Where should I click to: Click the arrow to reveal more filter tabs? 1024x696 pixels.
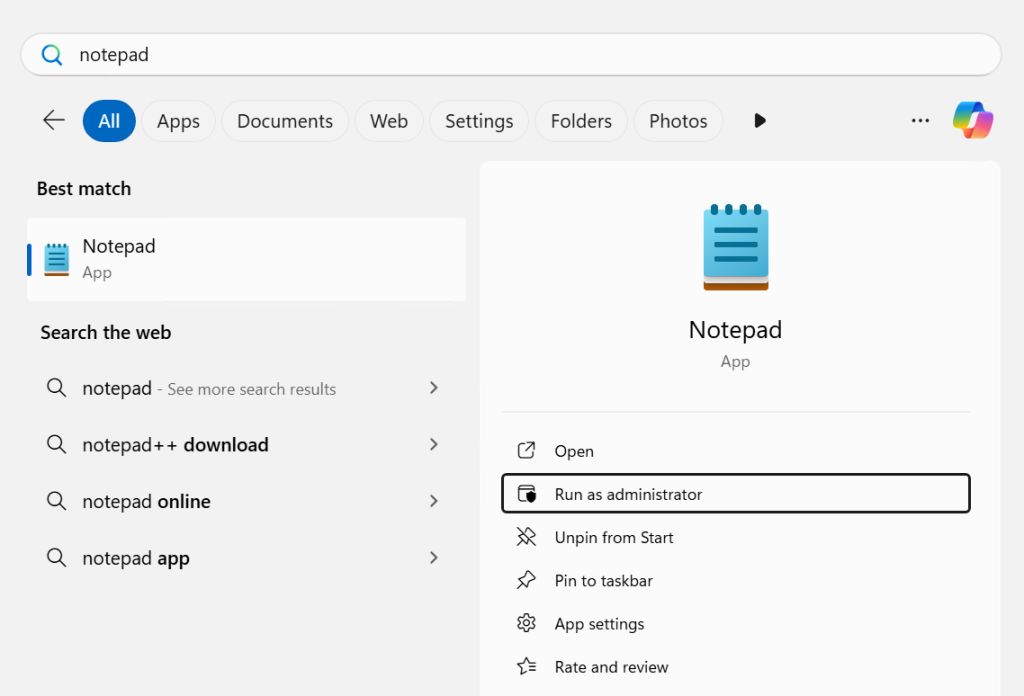click(x=759, y=120)
